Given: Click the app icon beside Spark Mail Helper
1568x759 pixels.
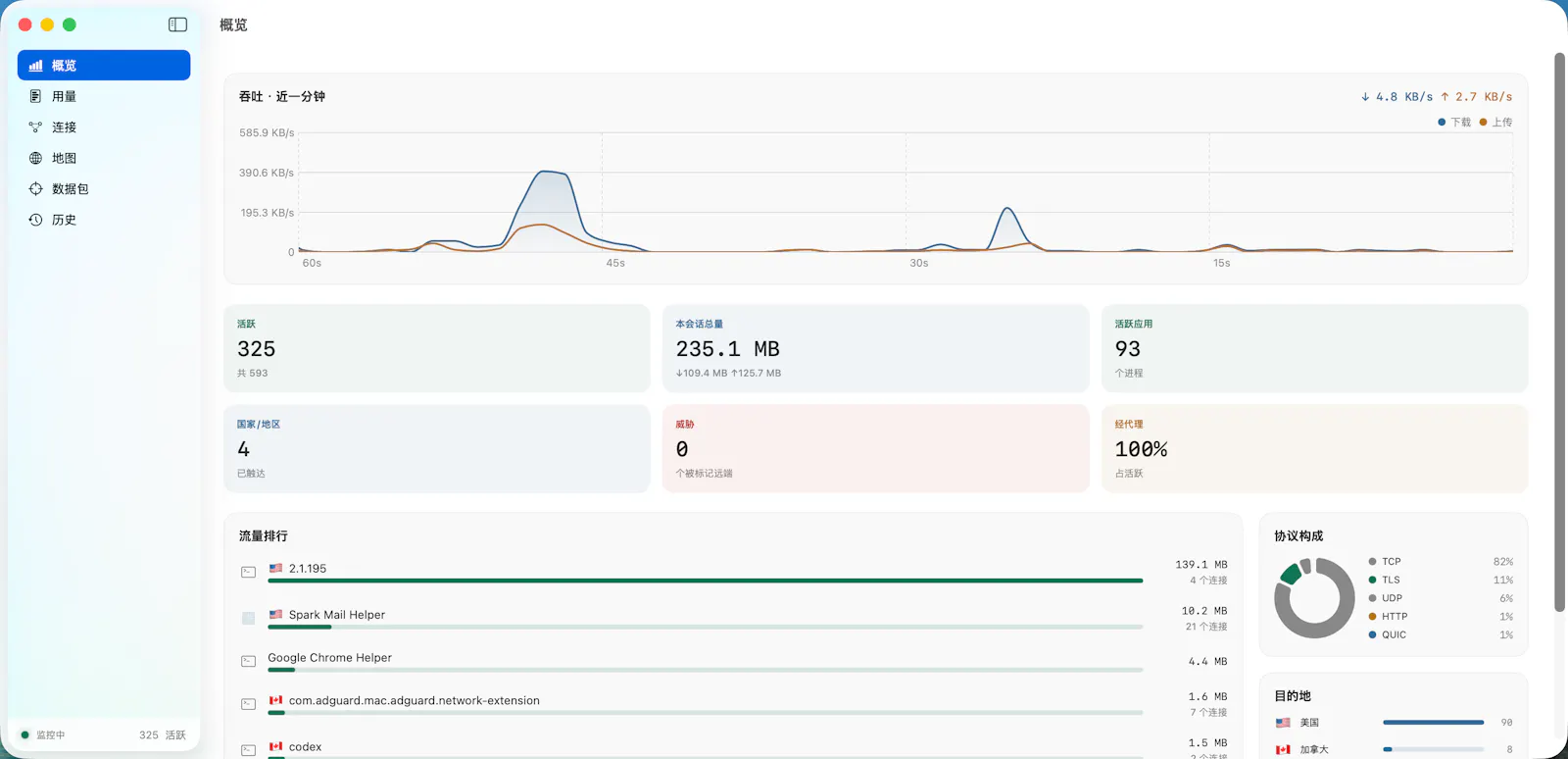Looking at the screenshot, I should point(249,618).
